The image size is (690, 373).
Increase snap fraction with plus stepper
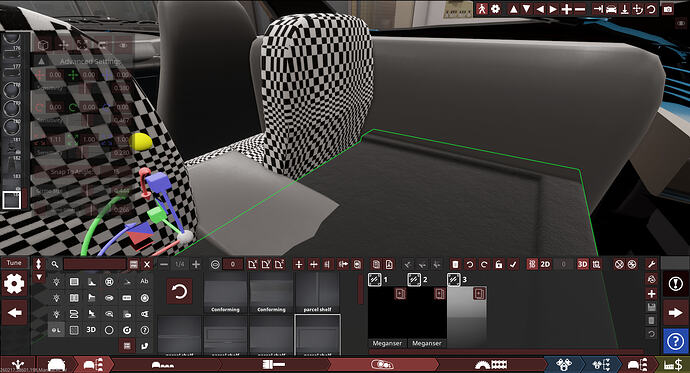point(196,264)
